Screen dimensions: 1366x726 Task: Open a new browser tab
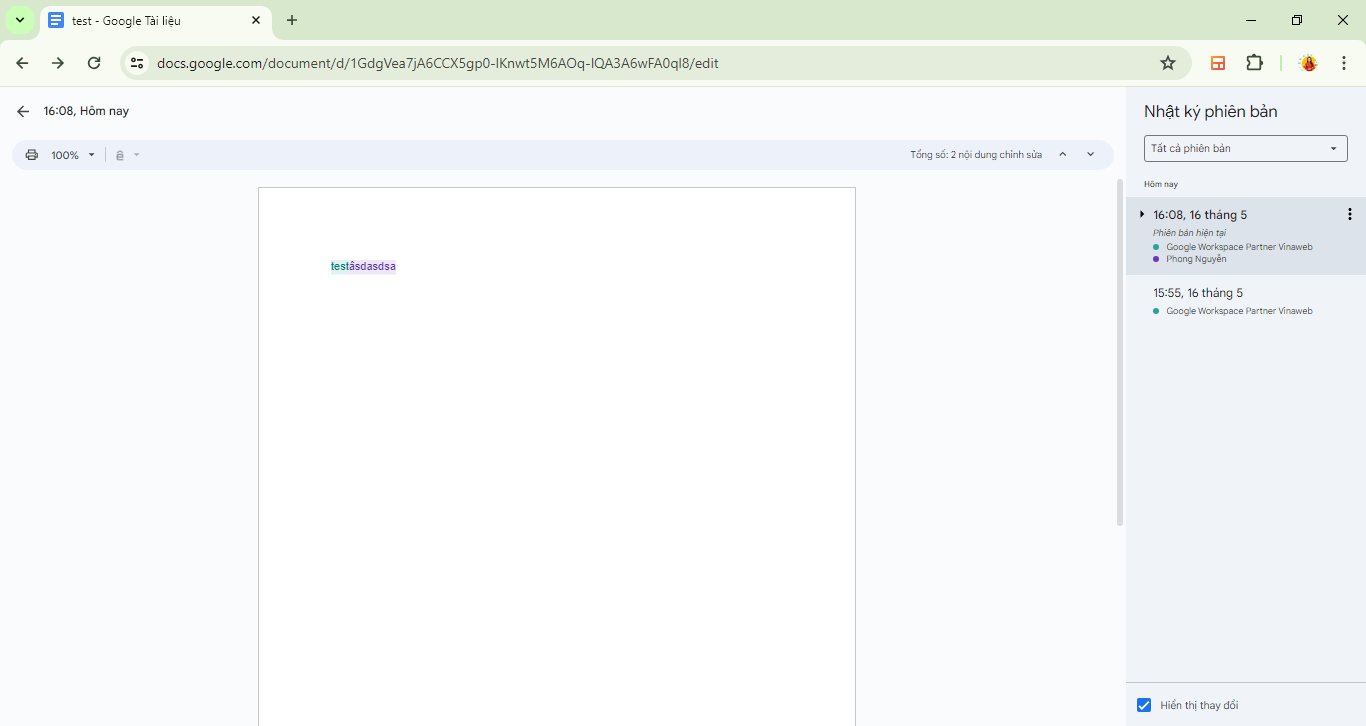click(292, 20)
